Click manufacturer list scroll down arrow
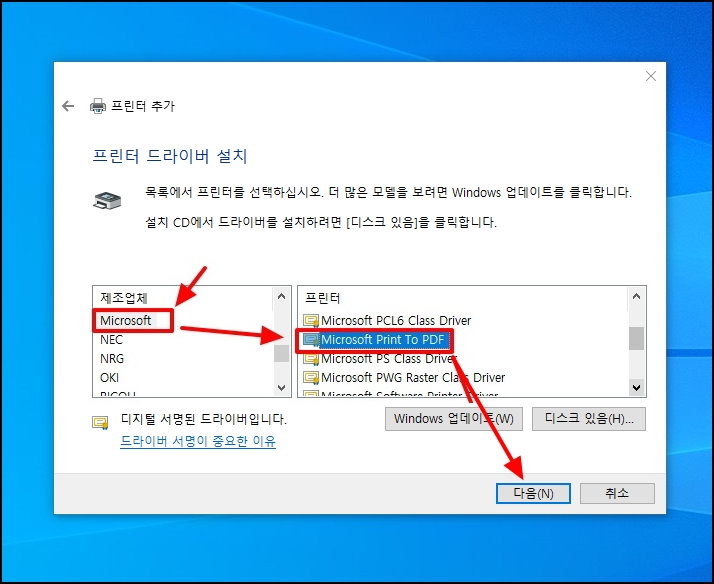Image resolution: width=714 pixels, height=584 pixels. (281, 388)
